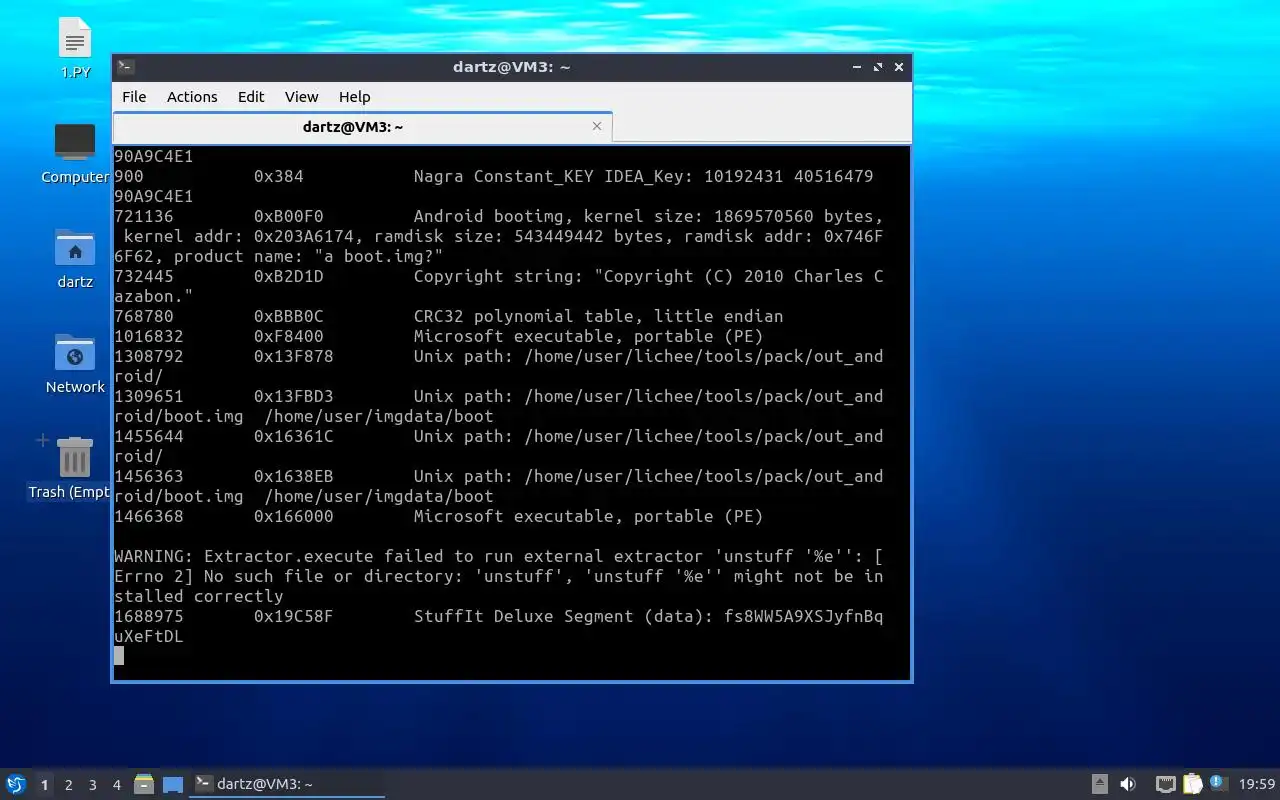Open the Edit menu

coord(251,97)
